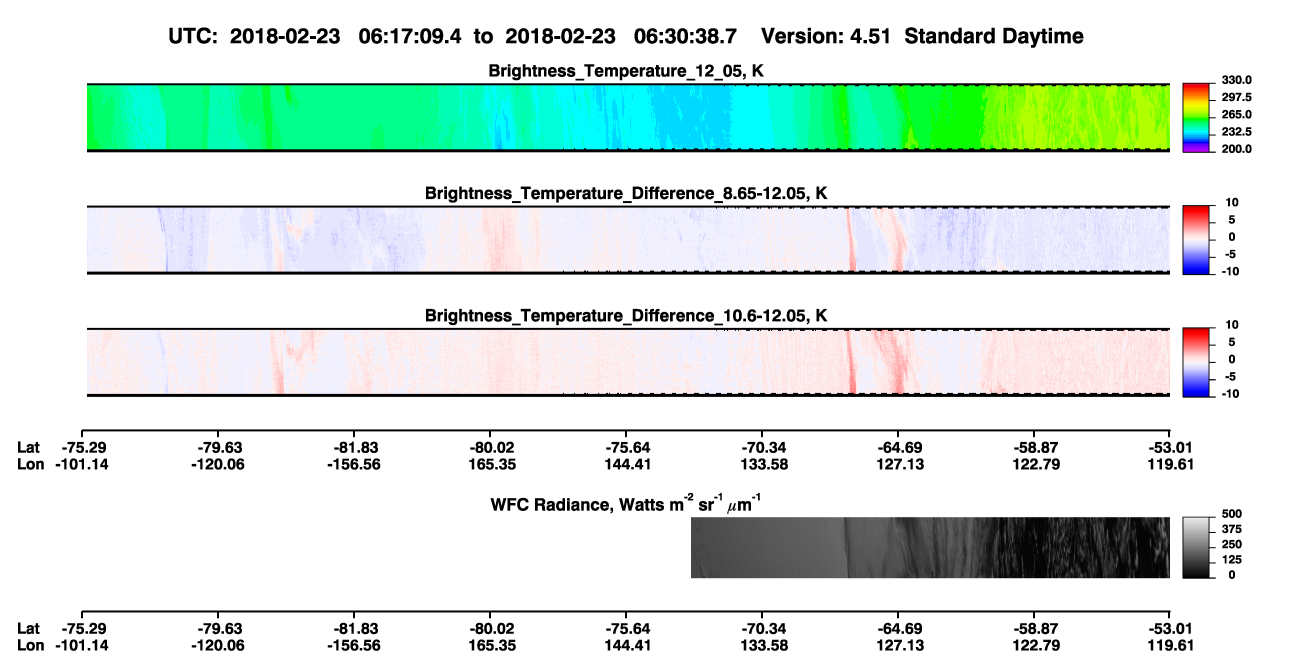Click the WFC Radiance grayscale bar

click(1196, 547)
